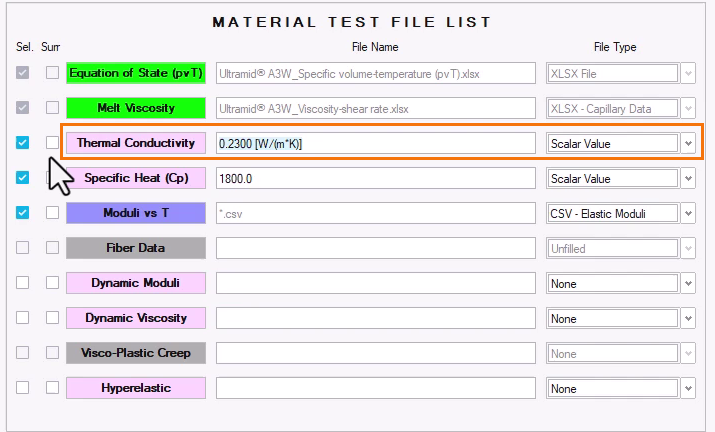Uncheck Sel. for Specific Heat (Cp)
The height and width of the screenshot is (432, 715).
tap(22, 177)
